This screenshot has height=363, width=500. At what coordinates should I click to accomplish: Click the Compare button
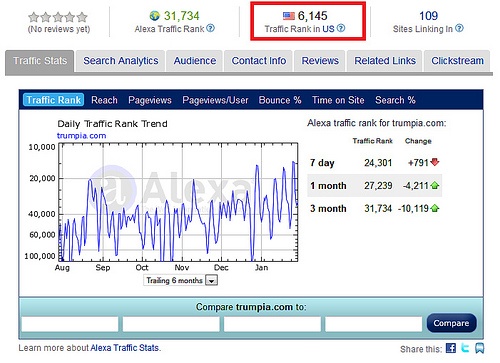pyautogui.click(x=451, y=323)
